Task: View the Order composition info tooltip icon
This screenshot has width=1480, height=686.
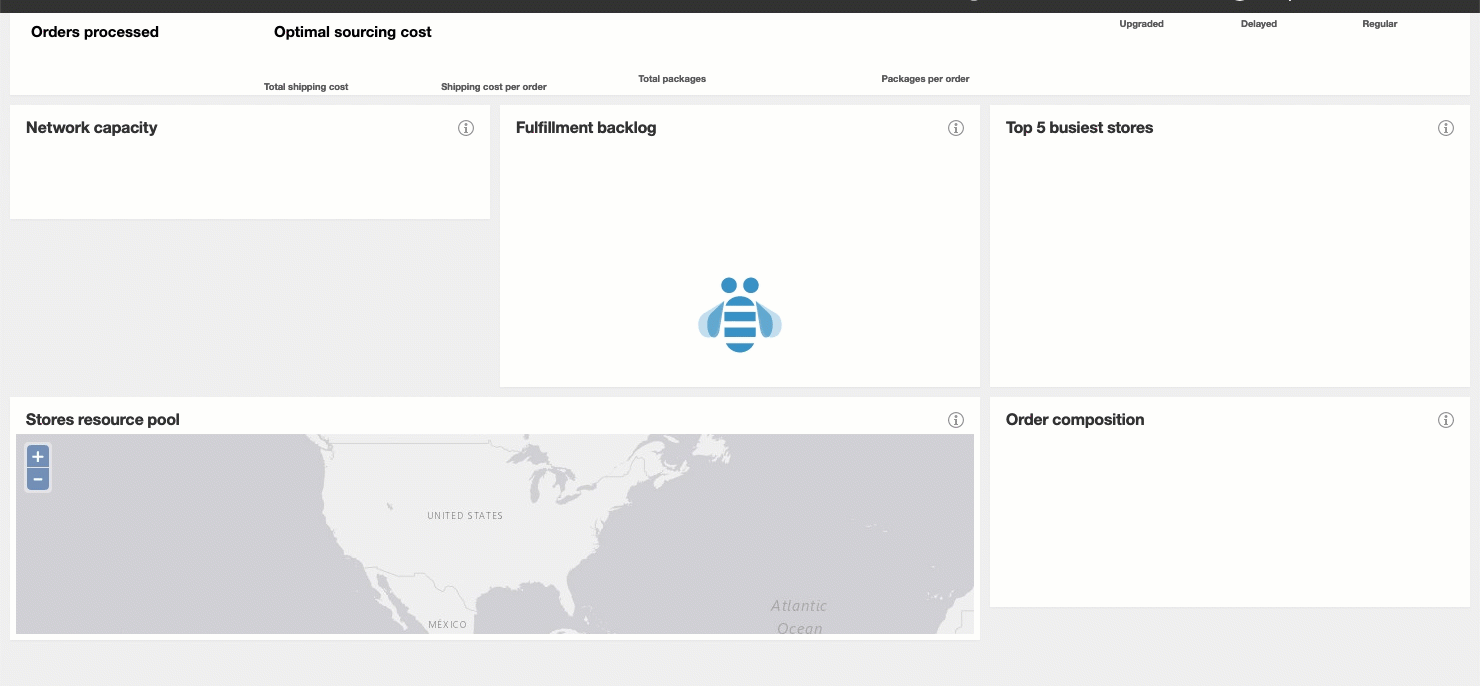Action: coord(1446,420)
